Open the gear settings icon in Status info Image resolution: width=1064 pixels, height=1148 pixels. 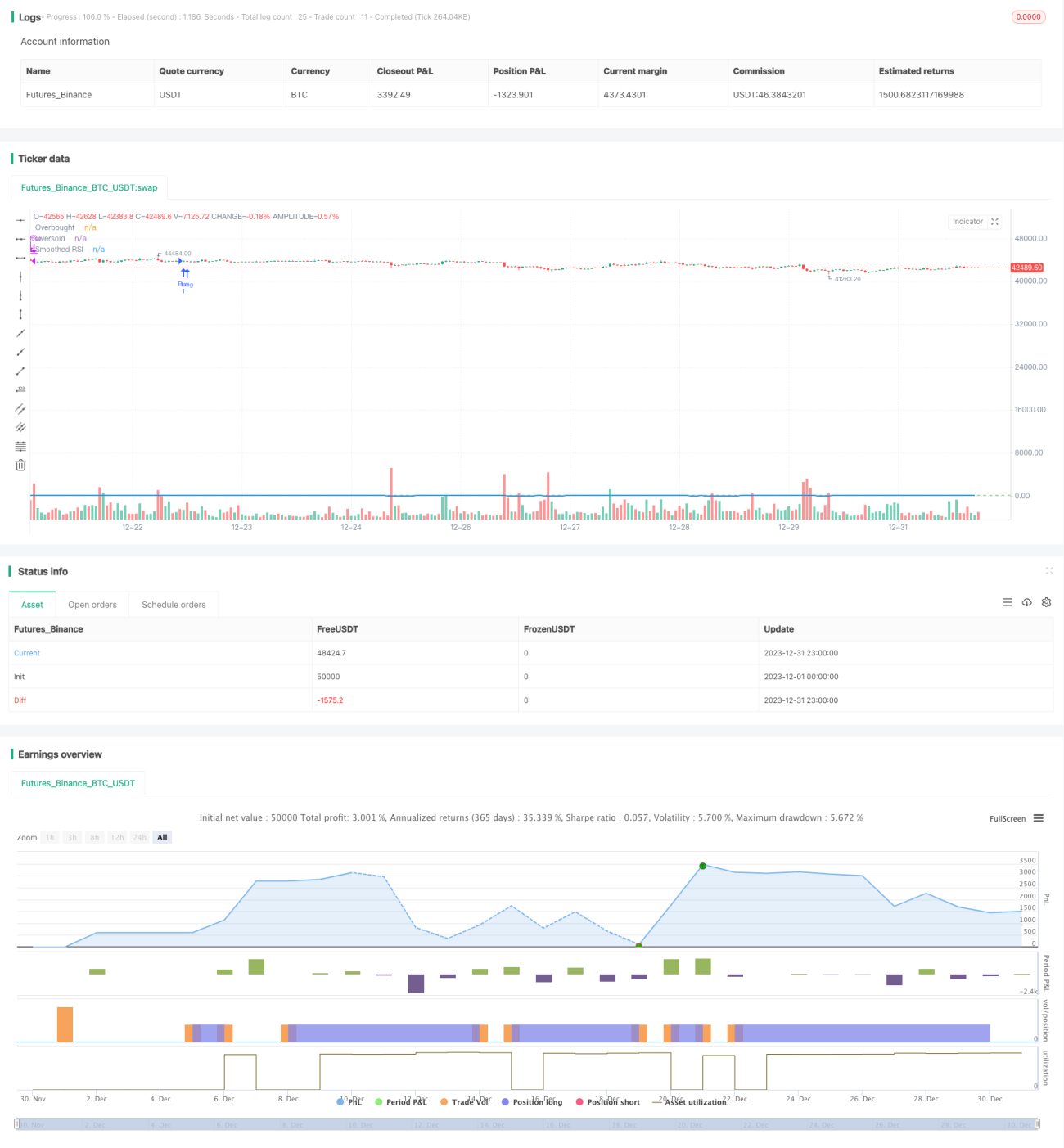click(x=1046, y=602)
